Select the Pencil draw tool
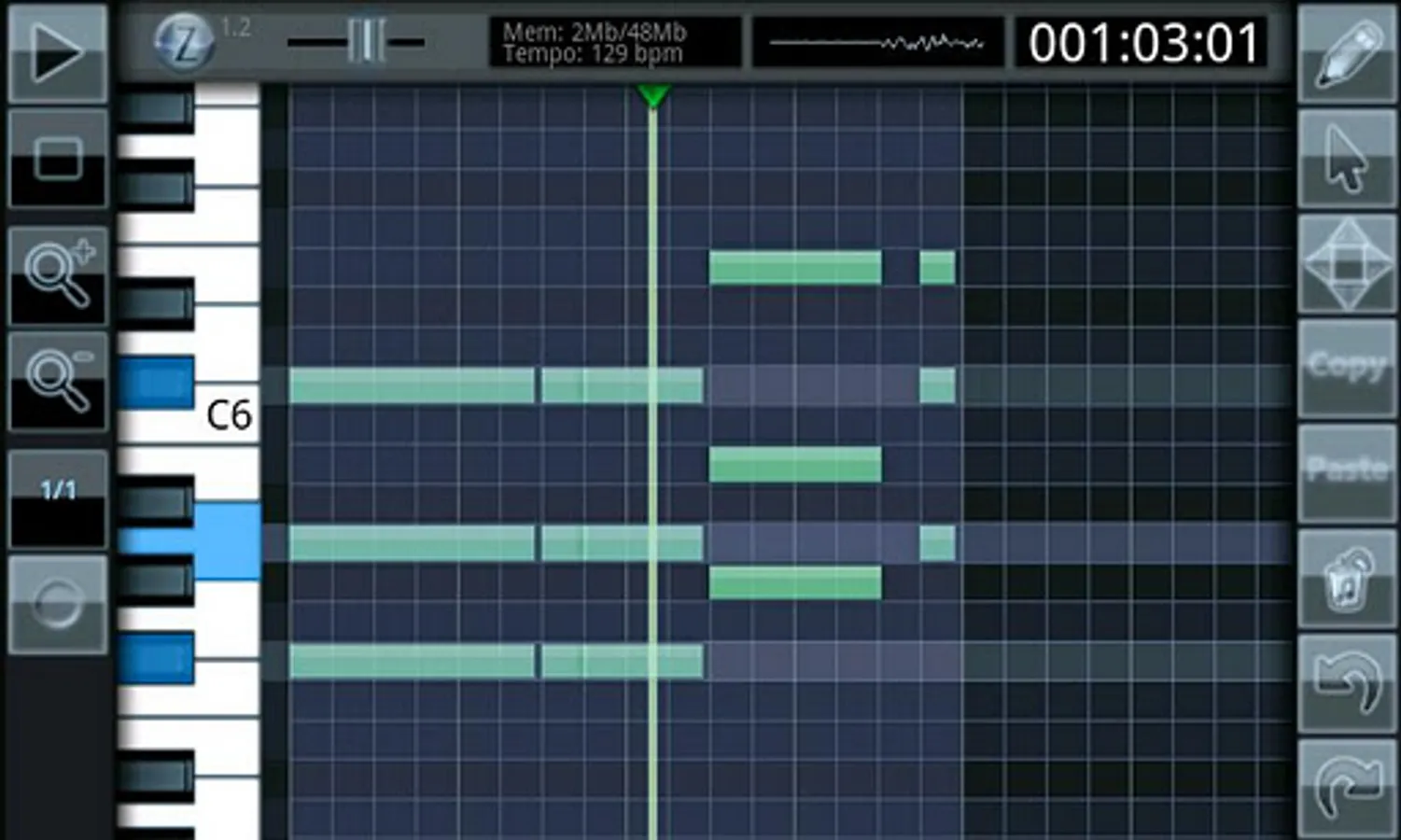The image size is (1401, 840). click(1348, 53)
